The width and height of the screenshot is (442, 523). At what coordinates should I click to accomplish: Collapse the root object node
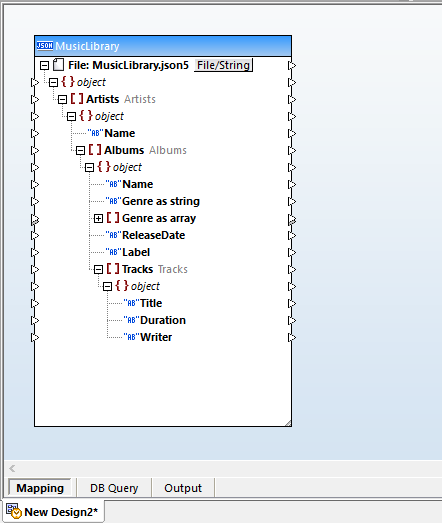click(53, 82)
